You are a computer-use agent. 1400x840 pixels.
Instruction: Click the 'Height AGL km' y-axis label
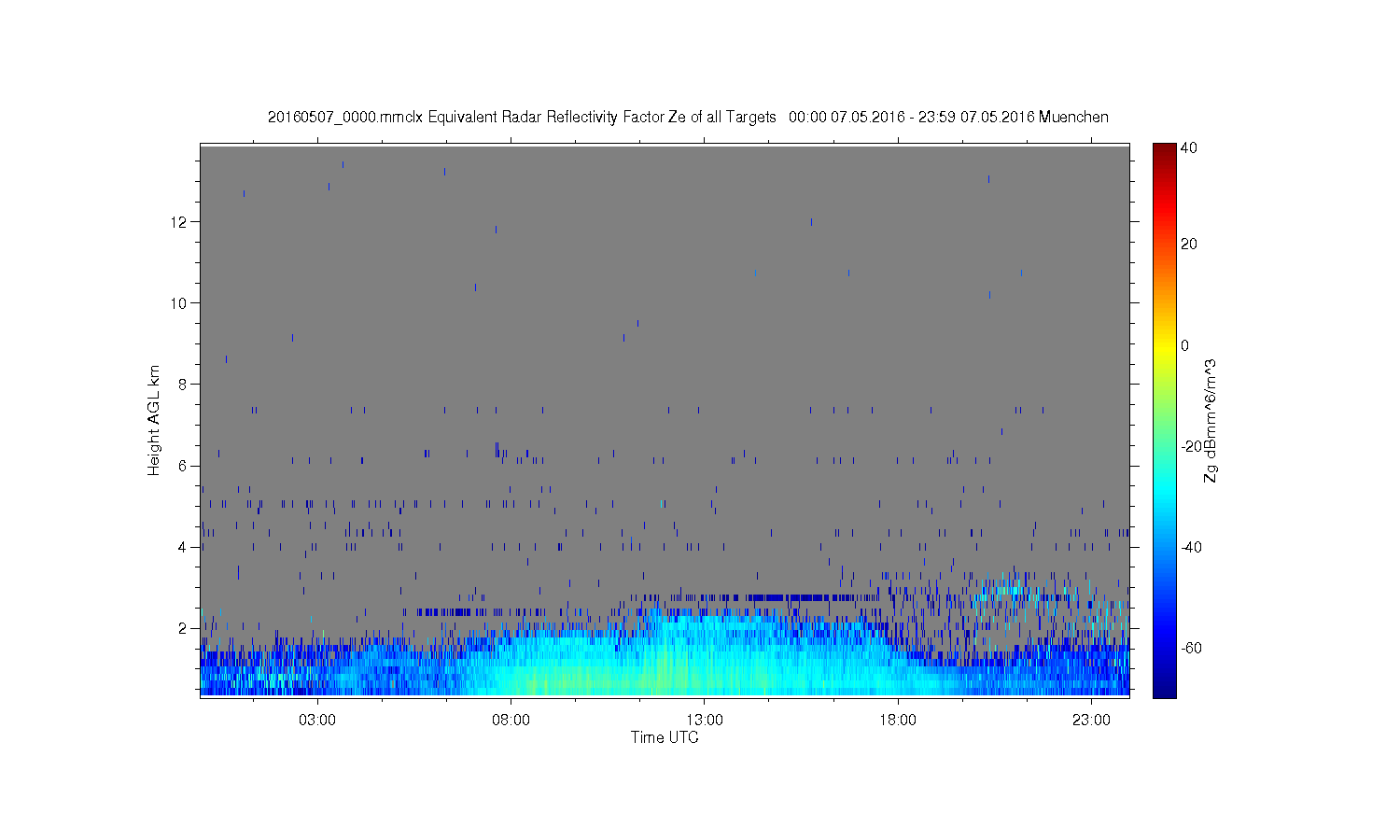point(154,420)
